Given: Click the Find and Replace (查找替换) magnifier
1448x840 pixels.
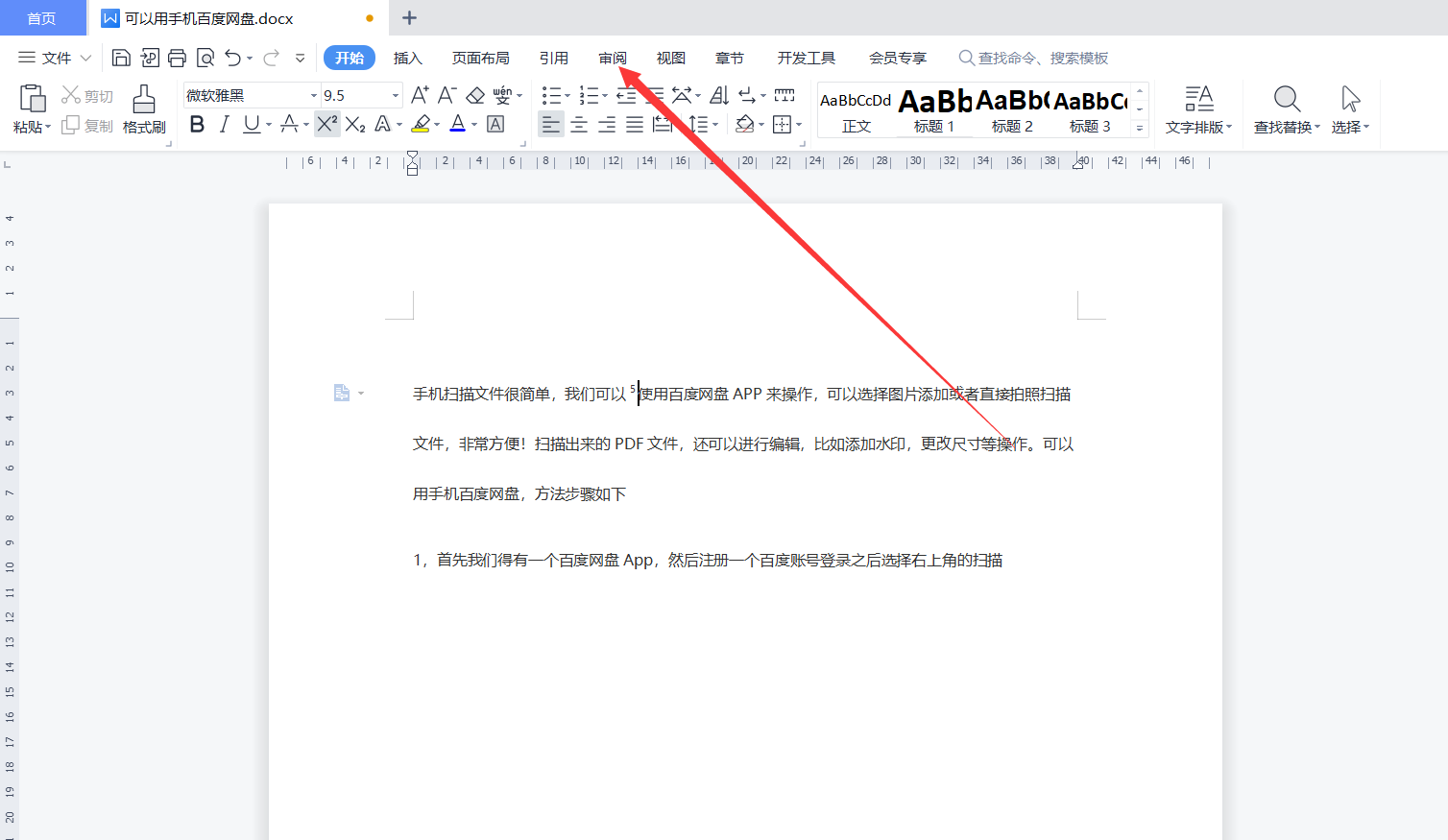Looking at the screenshot, I should tap(1287, 109).
